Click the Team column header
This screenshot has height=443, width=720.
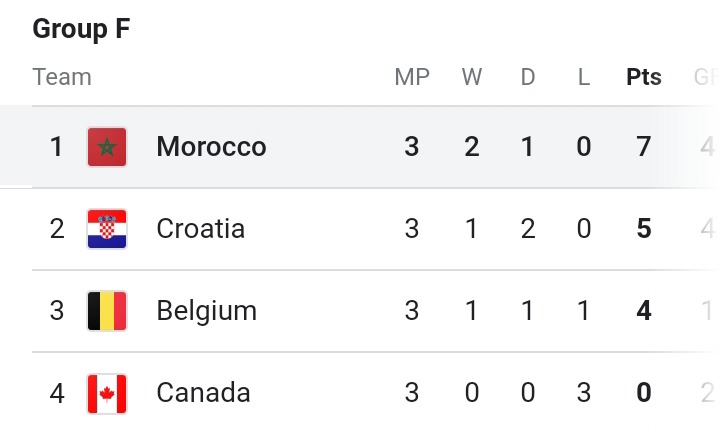point(62,77)
